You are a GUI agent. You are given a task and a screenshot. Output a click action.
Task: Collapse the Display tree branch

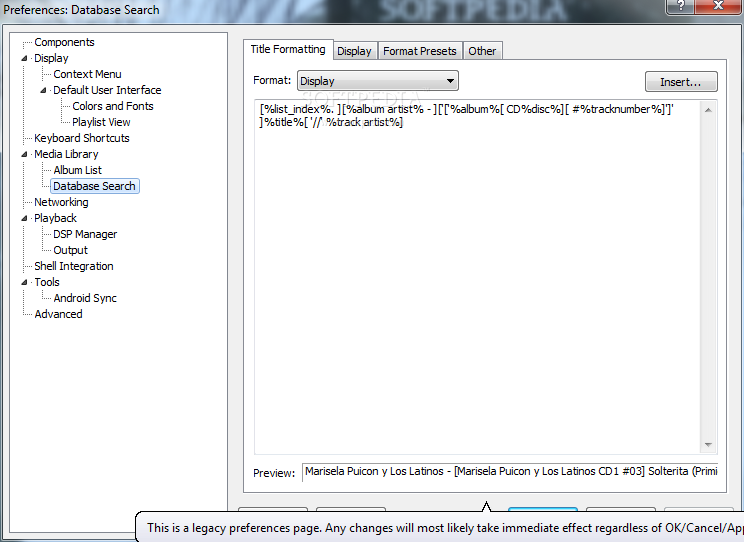tap(24, 58)
